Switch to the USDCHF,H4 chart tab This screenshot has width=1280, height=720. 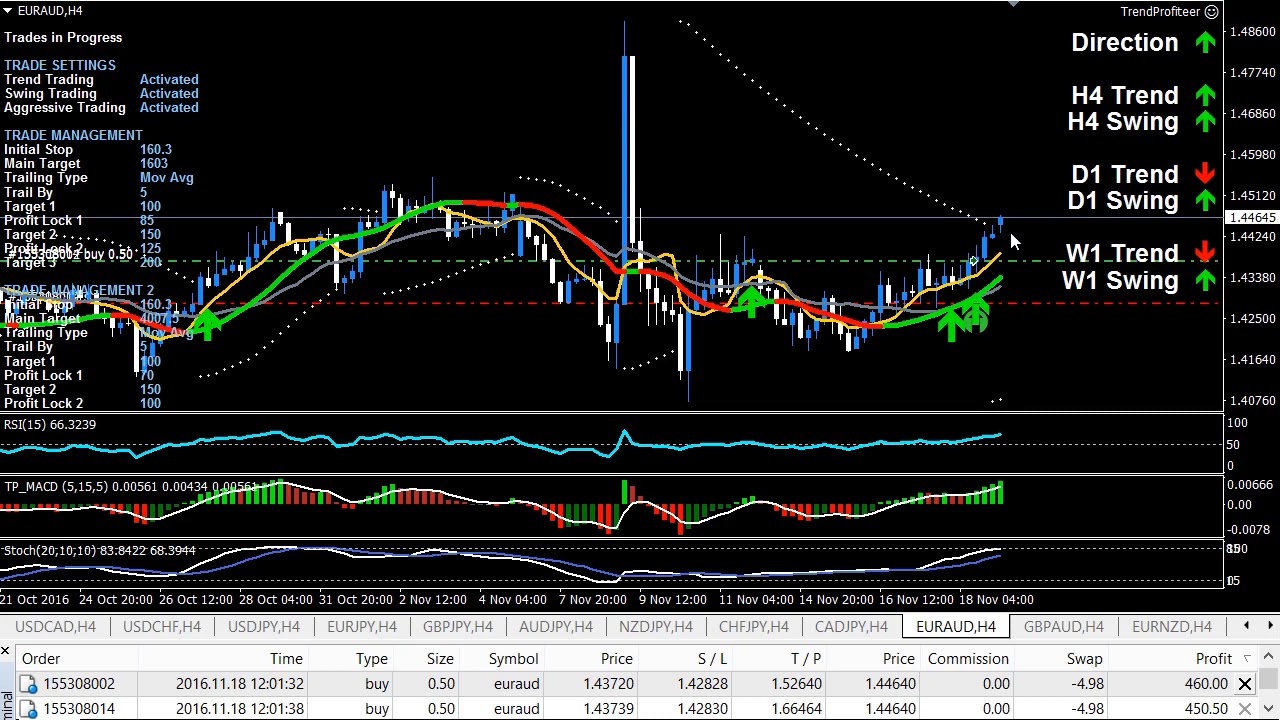coord(162,627)
